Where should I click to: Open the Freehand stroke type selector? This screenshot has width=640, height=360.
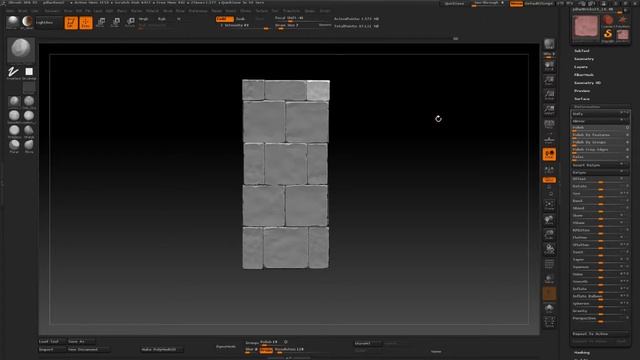[13, 72]
